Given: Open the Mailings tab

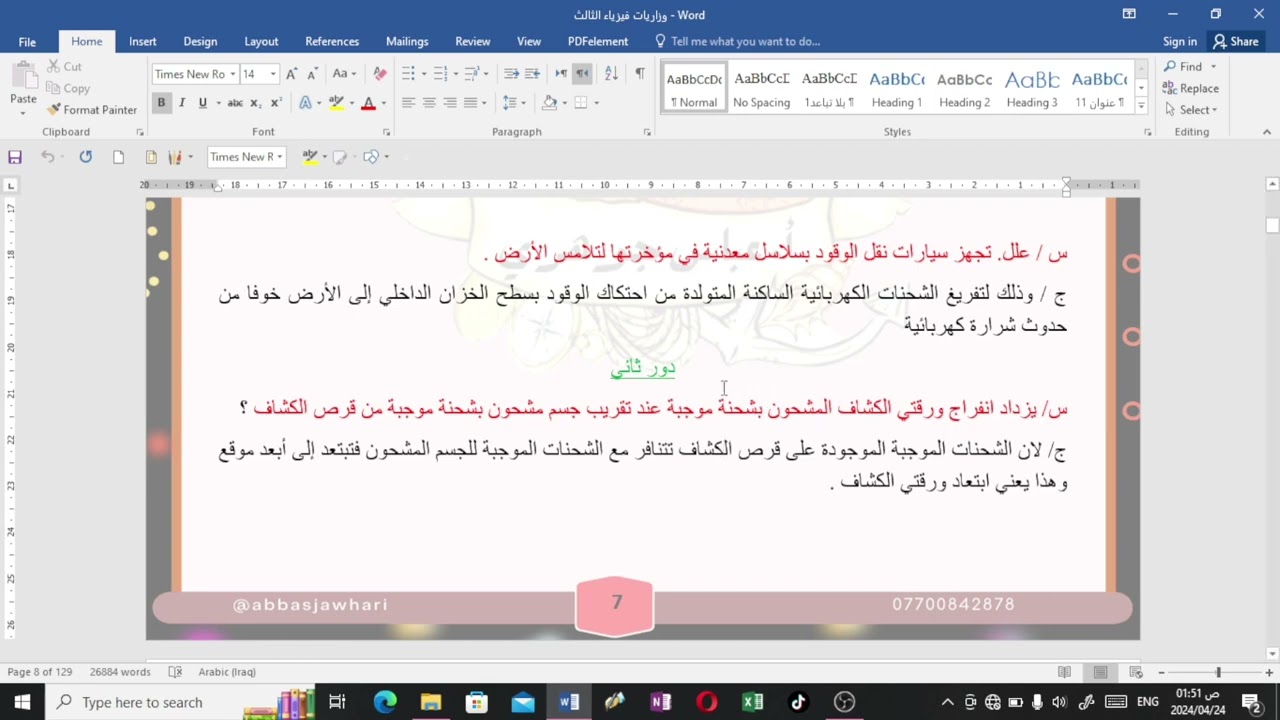Looking at the screenshot, I should (x=407, y=42).
